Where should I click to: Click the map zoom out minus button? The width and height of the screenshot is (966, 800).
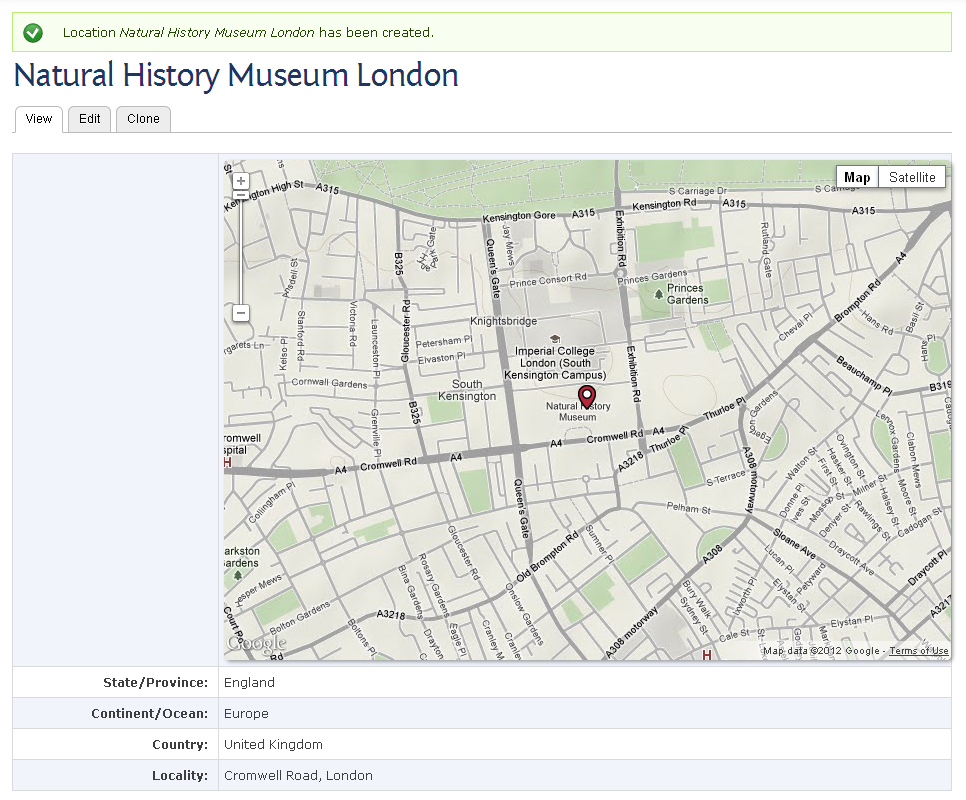[x=241, y=313]
